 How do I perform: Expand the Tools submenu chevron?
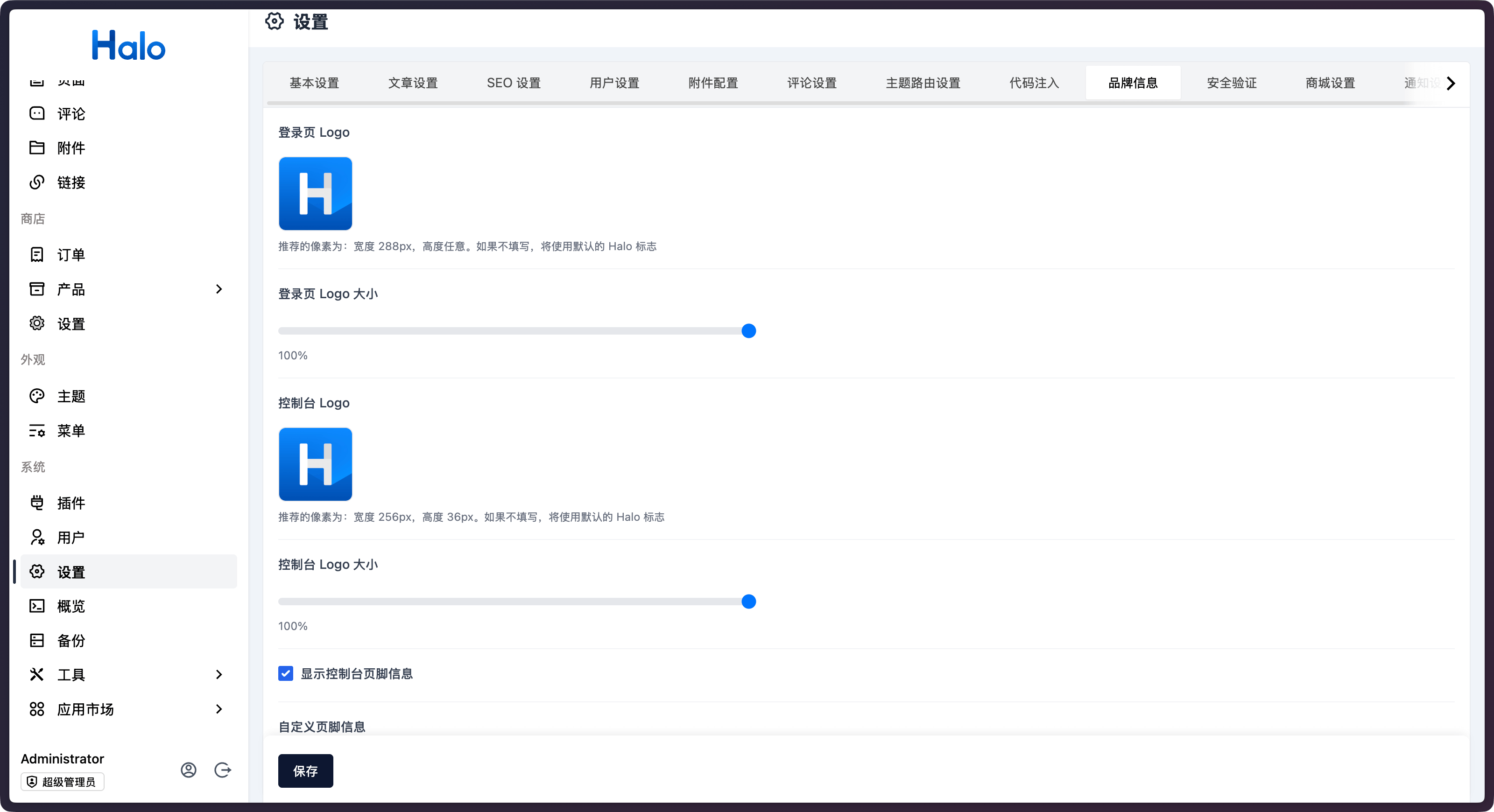tap(218, 675)
